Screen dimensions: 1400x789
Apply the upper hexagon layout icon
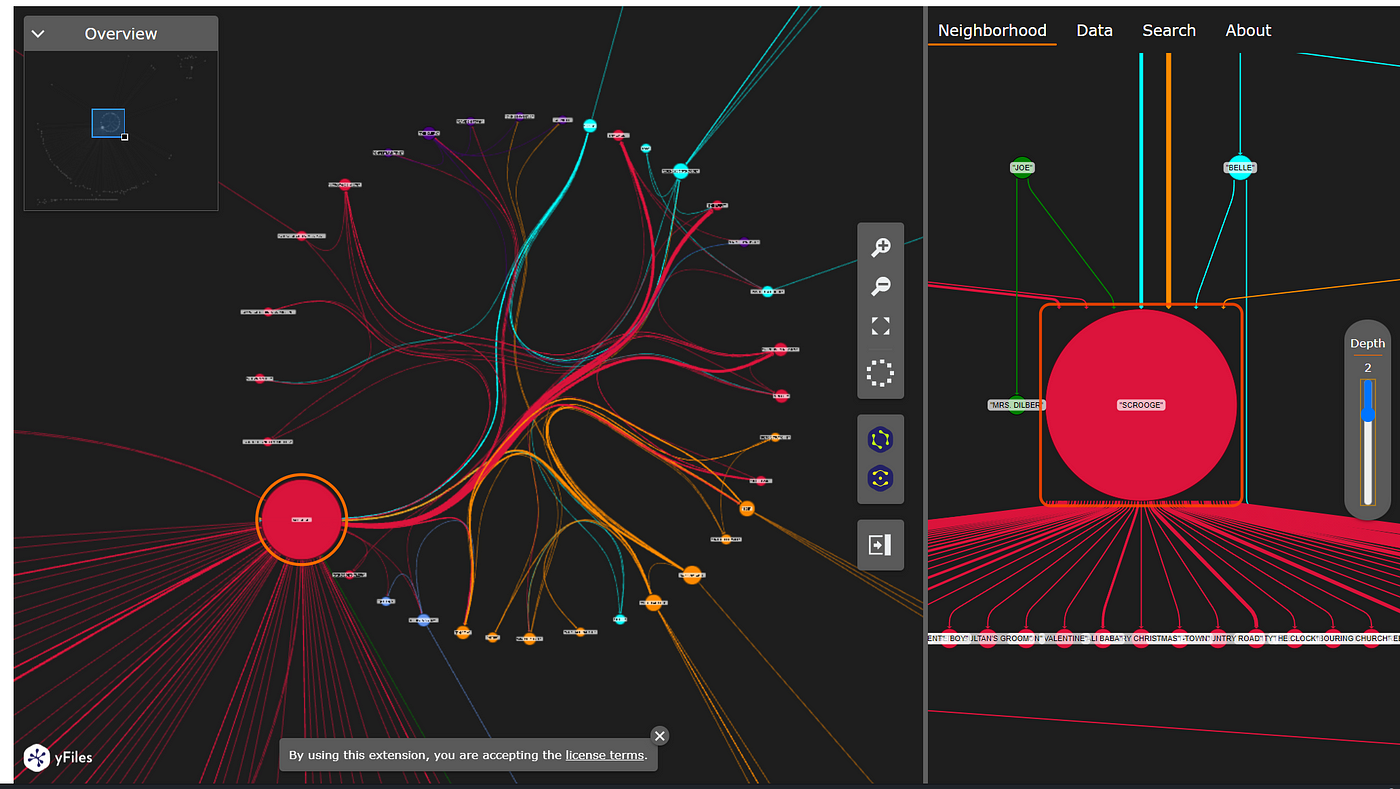pos(880,439)
